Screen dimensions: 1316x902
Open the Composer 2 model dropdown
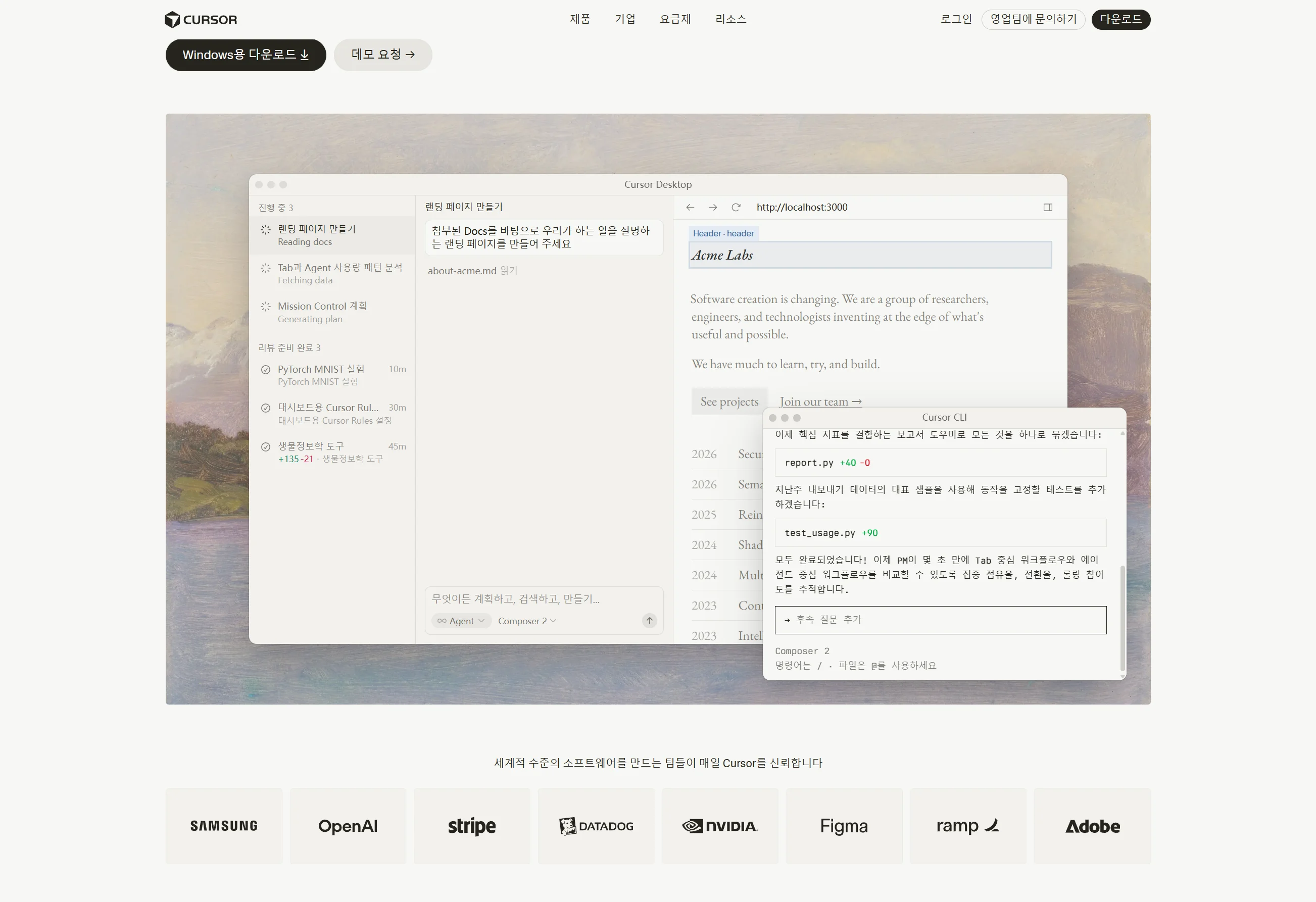coord(527,621)
